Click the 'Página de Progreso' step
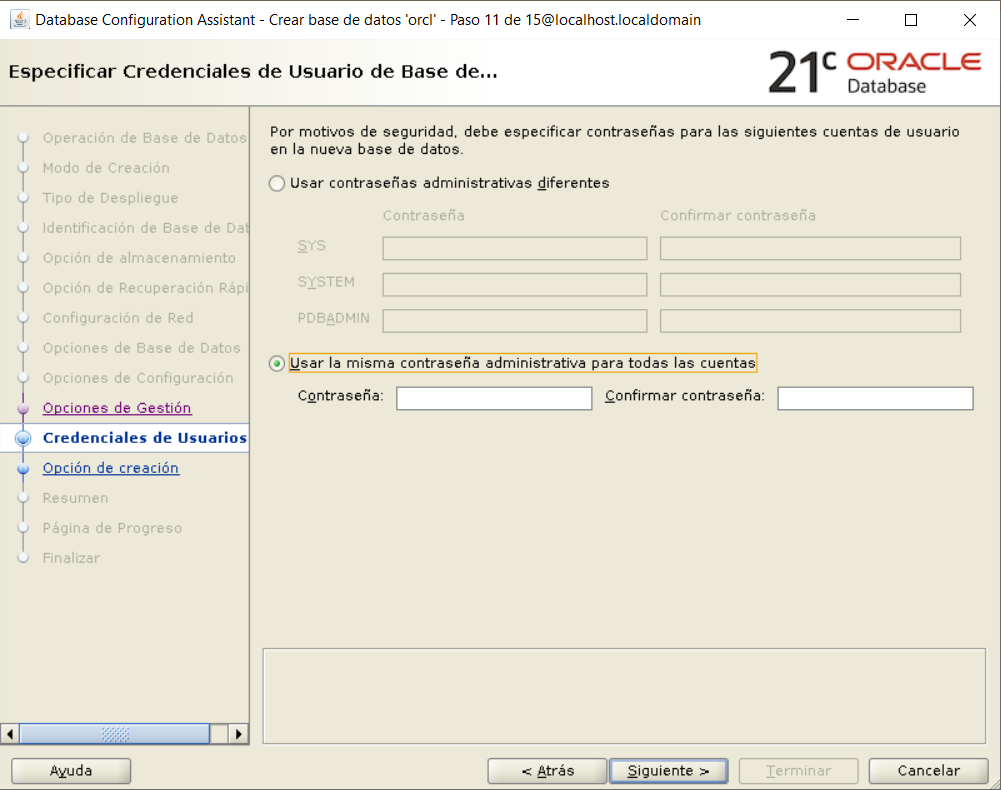This screenshot has width=1001, height=790. point(112,528)
